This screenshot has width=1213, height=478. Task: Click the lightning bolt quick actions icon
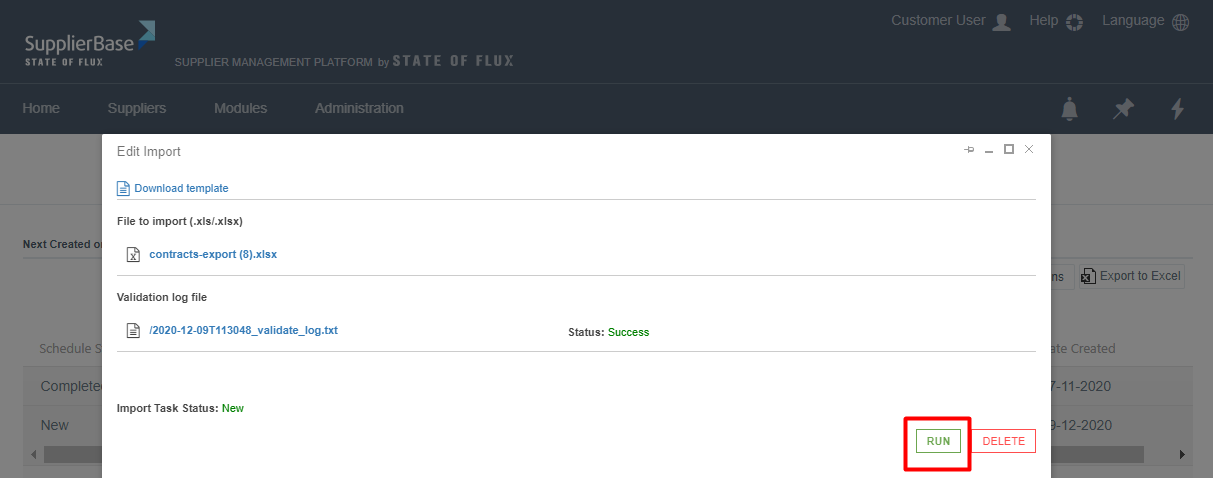[1178, 109]
